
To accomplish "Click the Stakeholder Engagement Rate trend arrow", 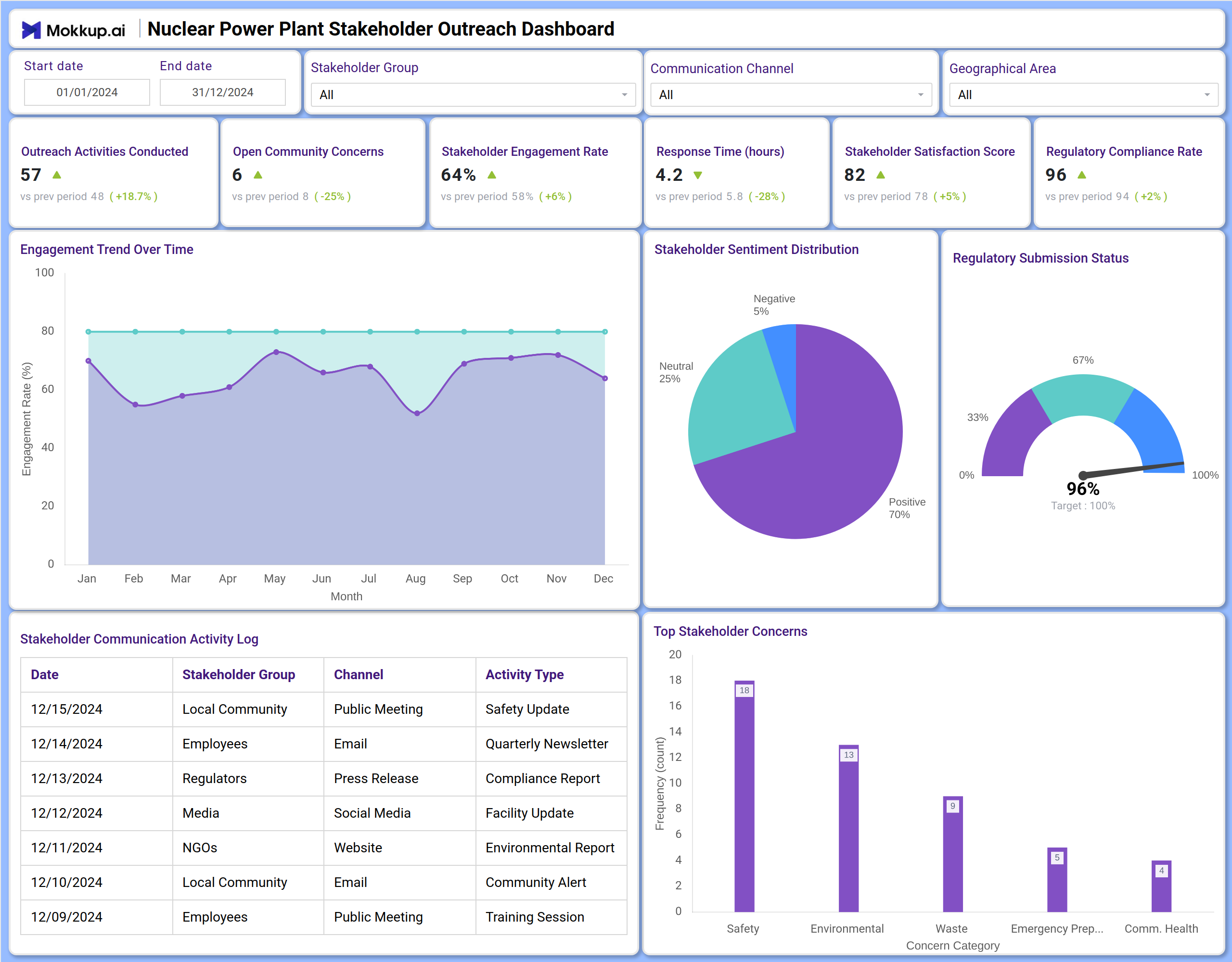I will pos(492,175).
